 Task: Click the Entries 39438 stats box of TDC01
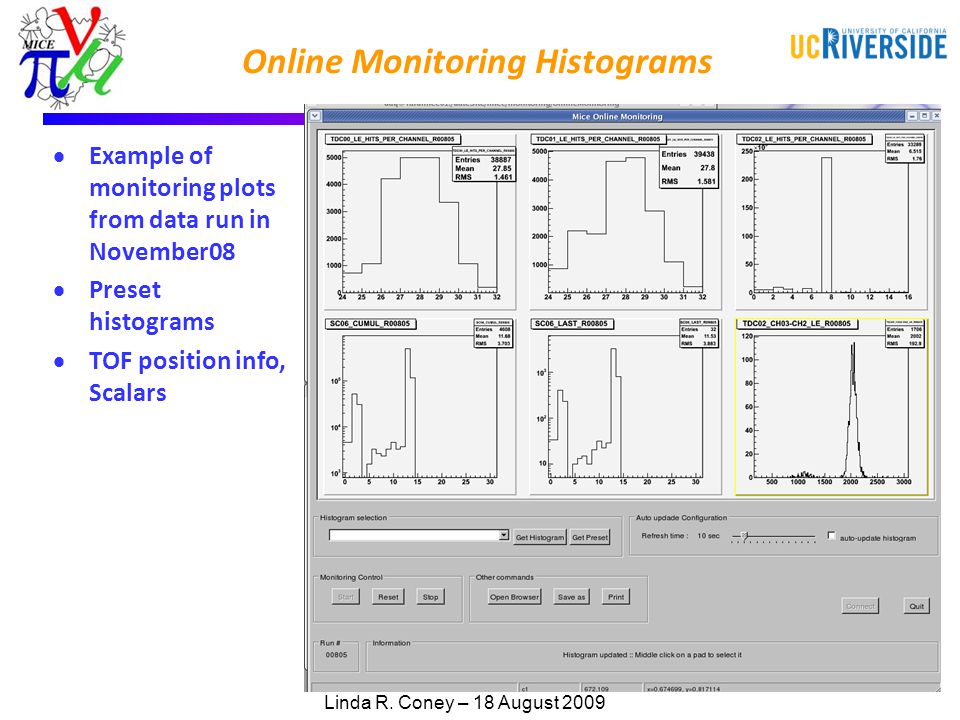tap(688, 164)
